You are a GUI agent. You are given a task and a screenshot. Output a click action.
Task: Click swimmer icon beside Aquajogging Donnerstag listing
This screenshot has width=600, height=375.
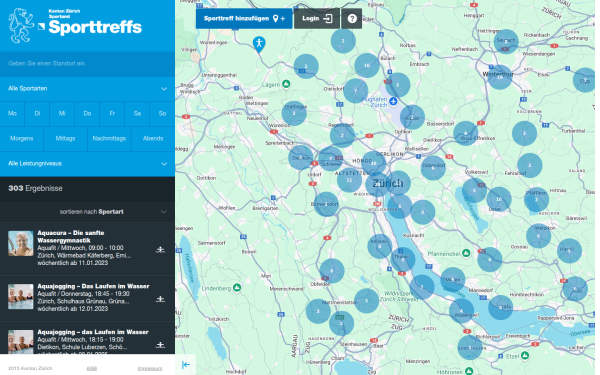160,299
